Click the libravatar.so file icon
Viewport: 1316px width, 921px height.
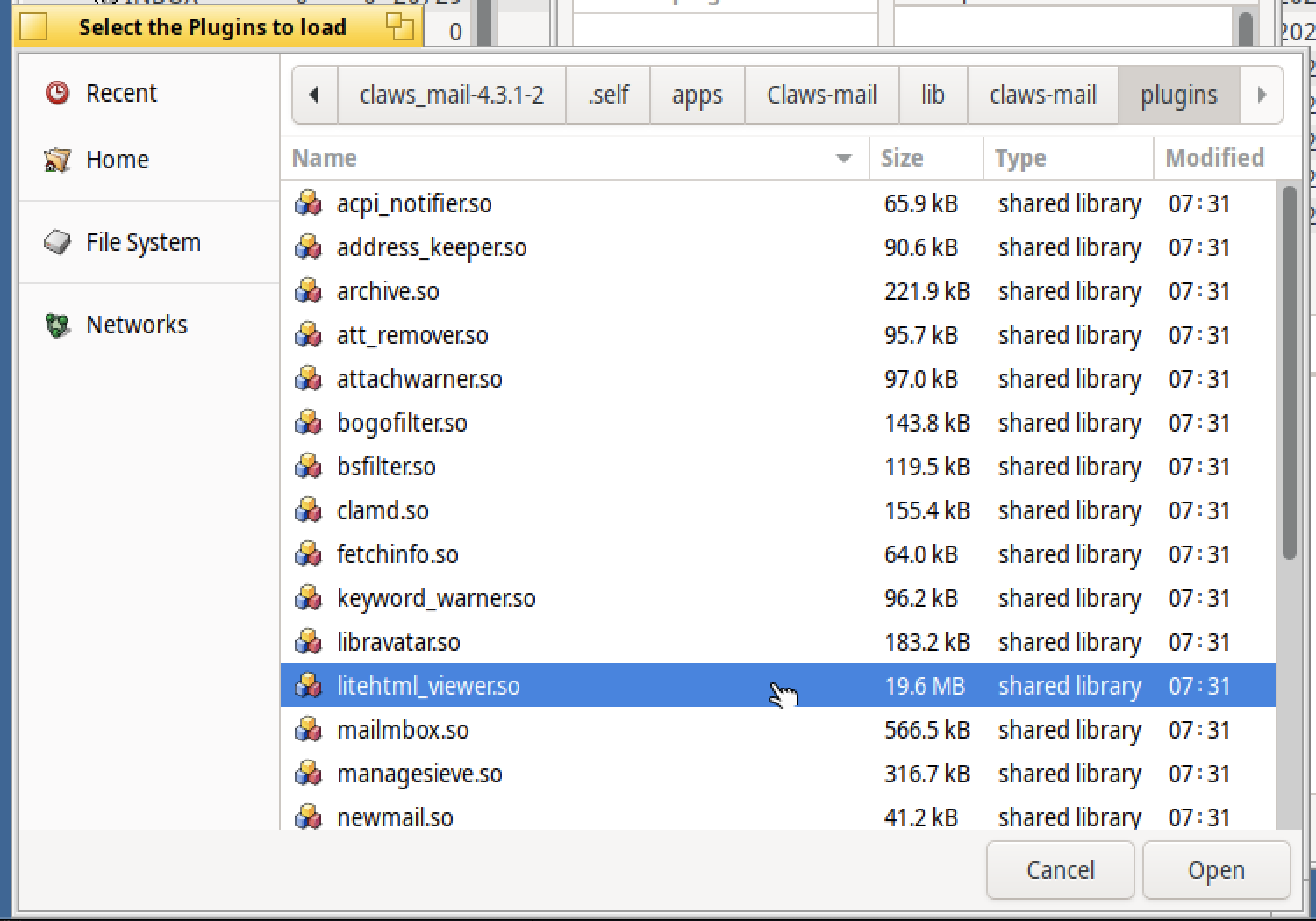coord(308,642)
